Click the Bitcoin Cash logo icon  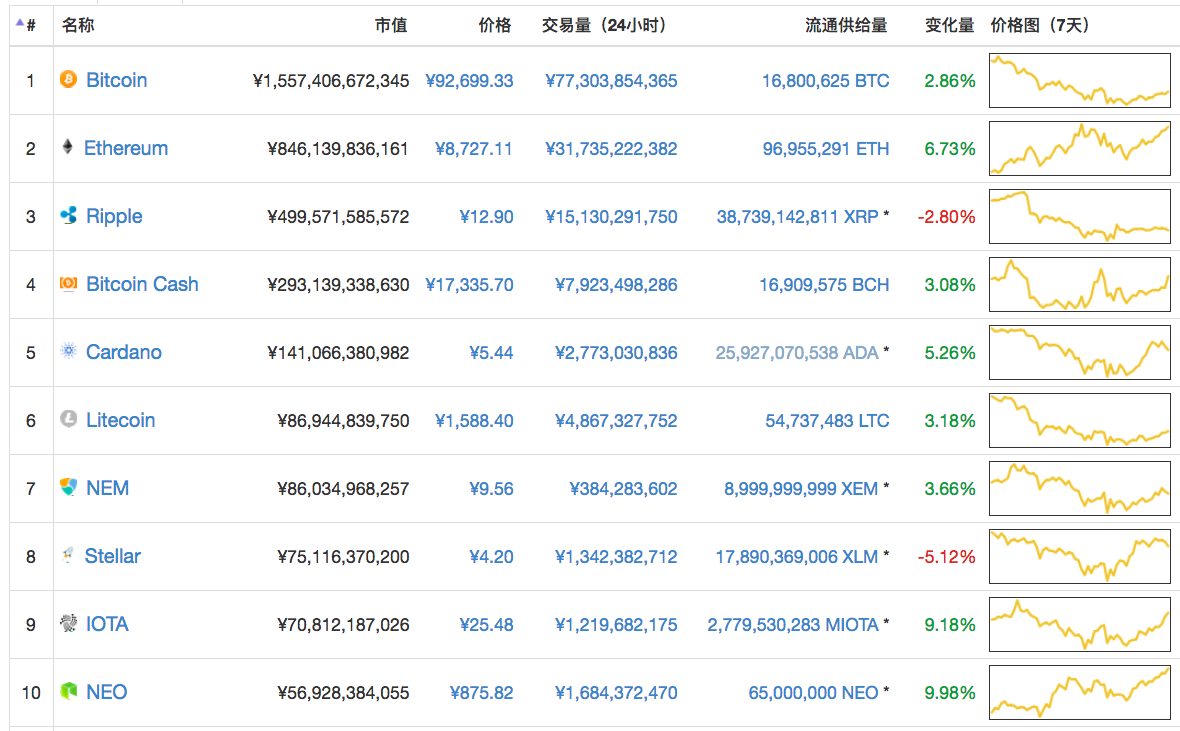tap(68, 284)
